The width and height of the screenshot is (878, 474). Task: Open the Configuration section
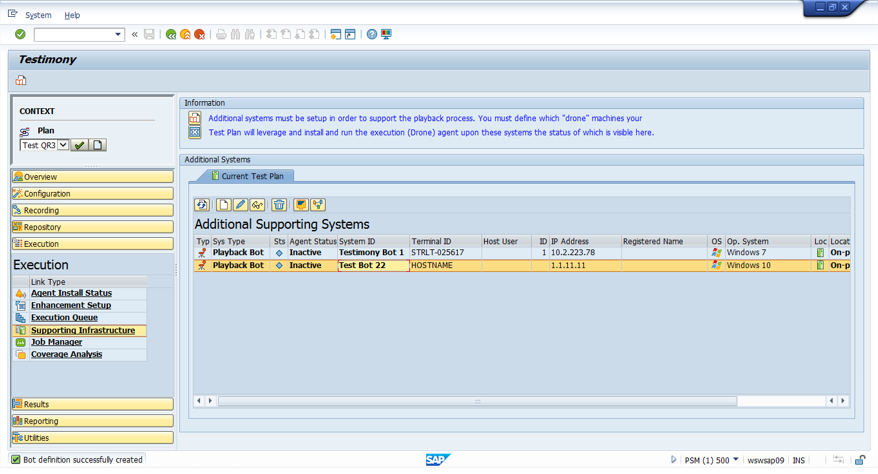pyautogui.click(x=92, y=194)
